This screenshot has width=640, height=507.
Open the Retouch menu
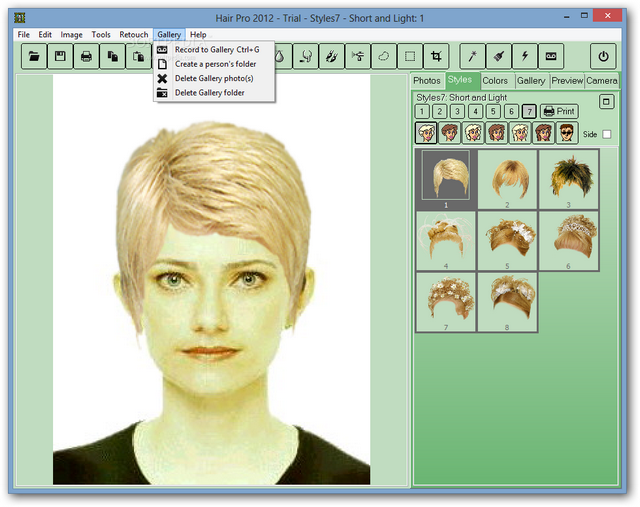(134, 35)
